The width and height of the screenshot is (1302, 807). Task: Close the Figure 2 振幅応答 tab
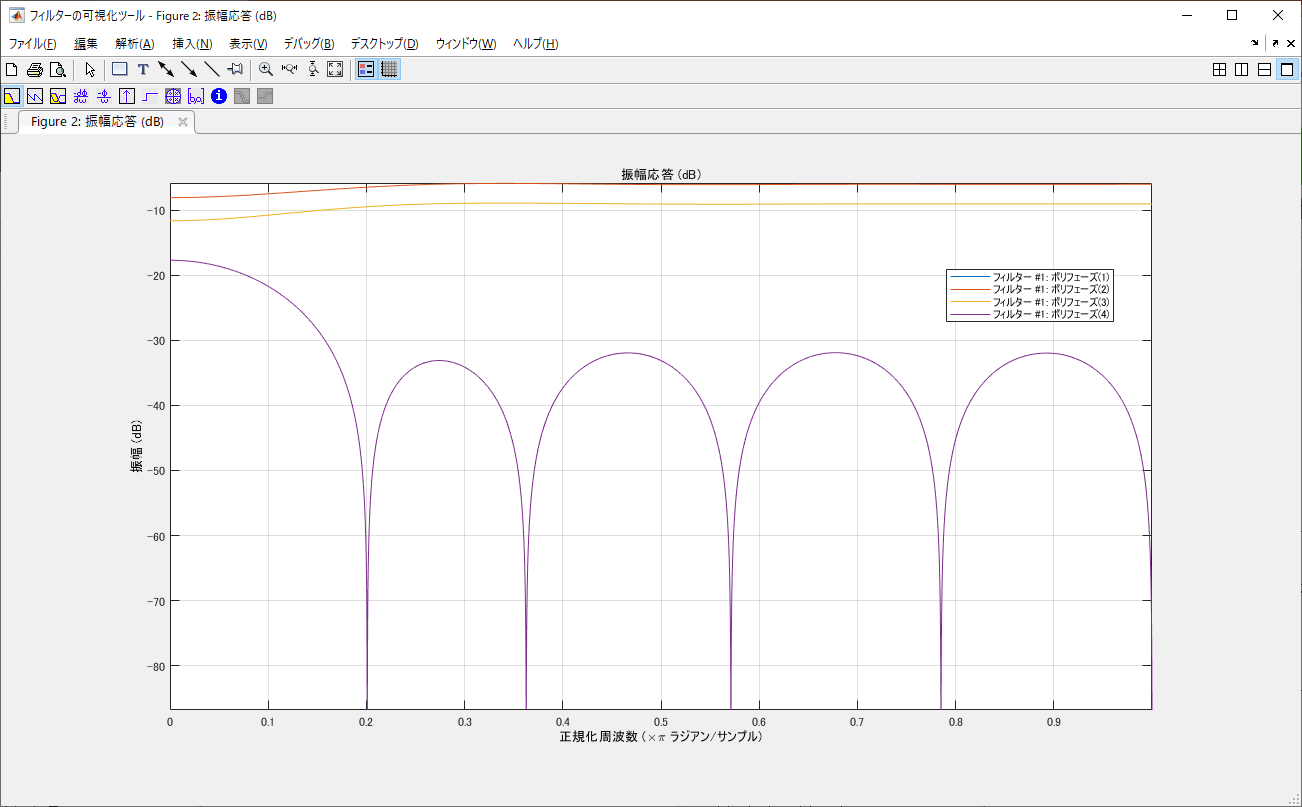(183, 122)
